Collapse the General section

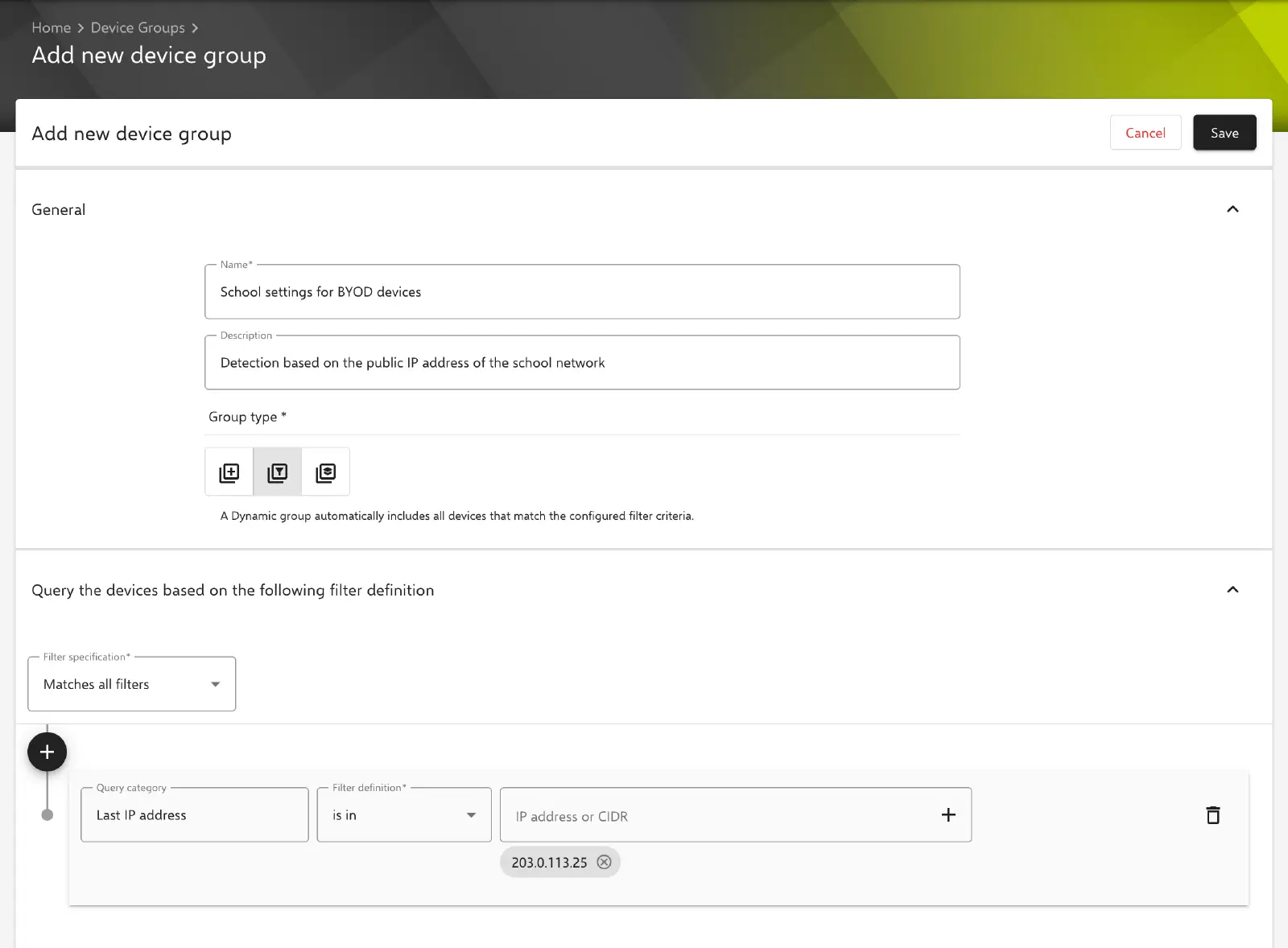tap(1232, 209)
